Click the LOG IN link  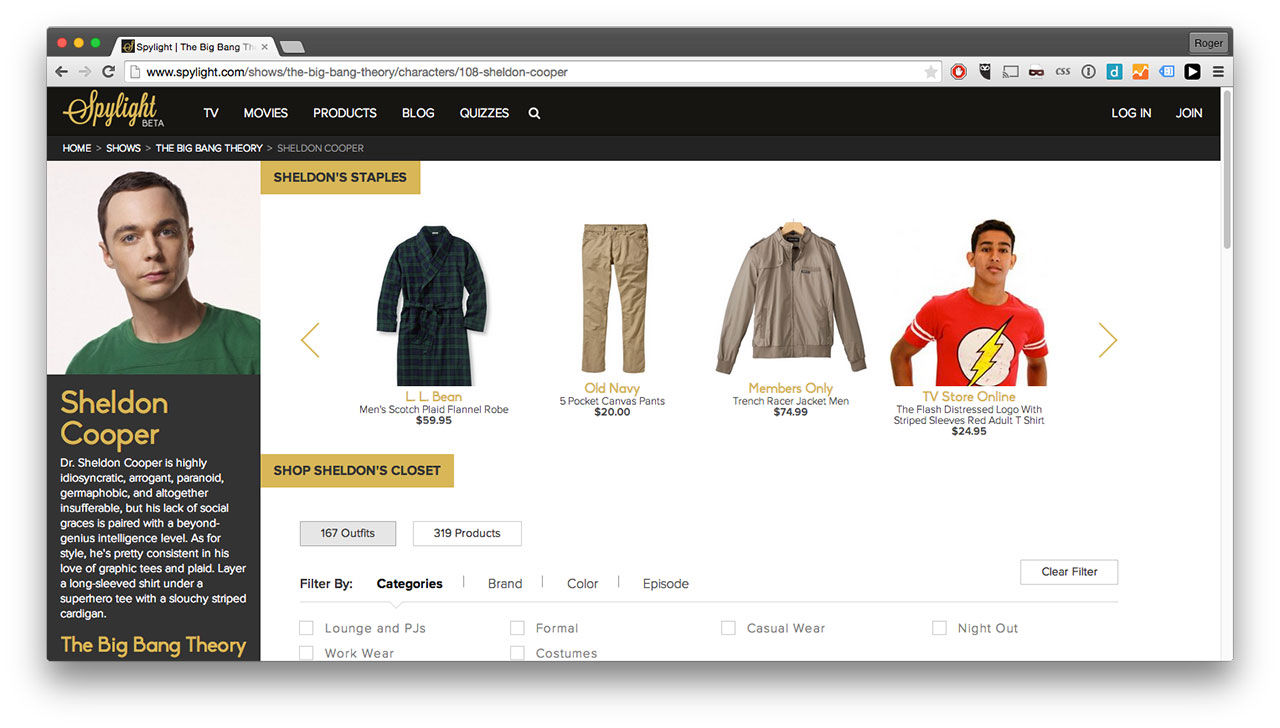point(1131,113)
